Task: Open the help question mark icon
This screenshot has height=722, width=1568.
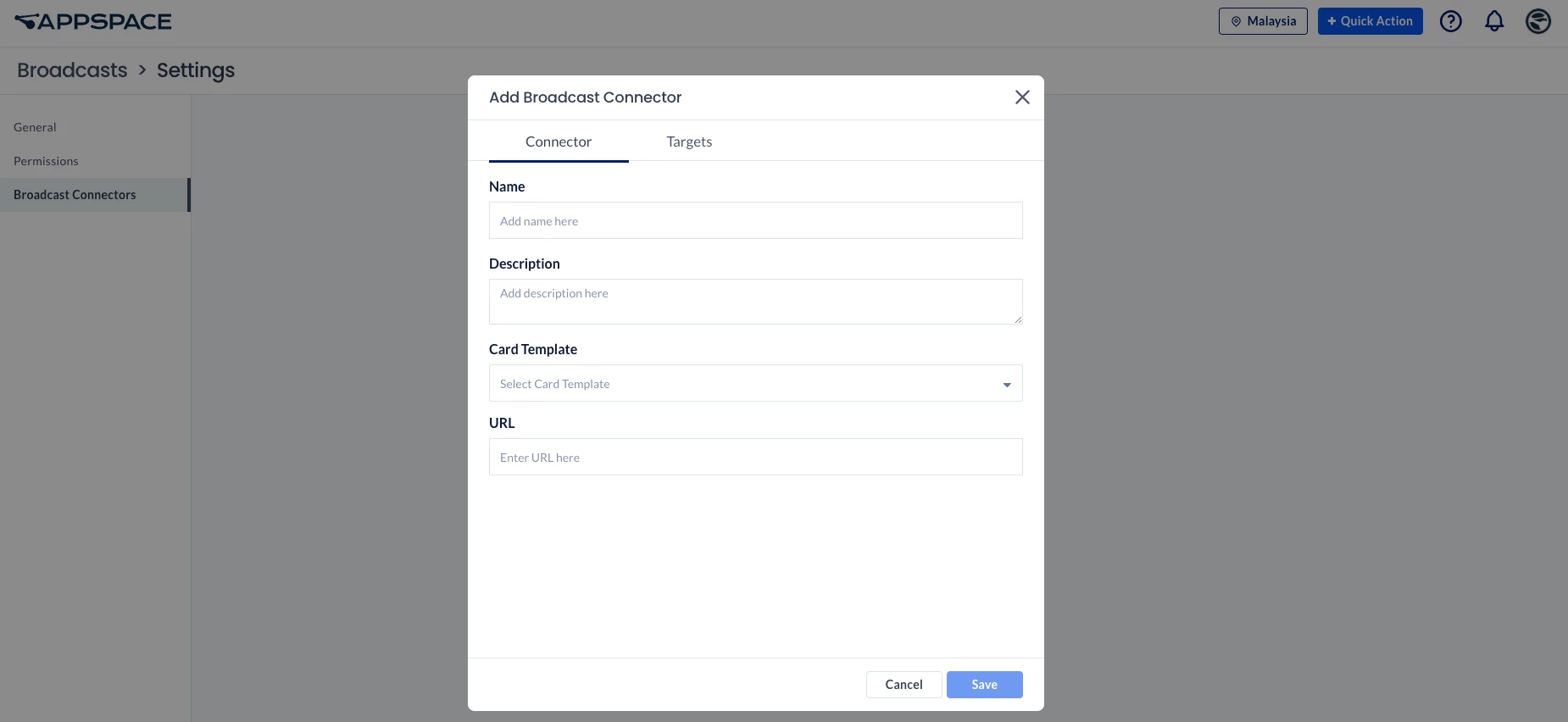Action: 1451,21
